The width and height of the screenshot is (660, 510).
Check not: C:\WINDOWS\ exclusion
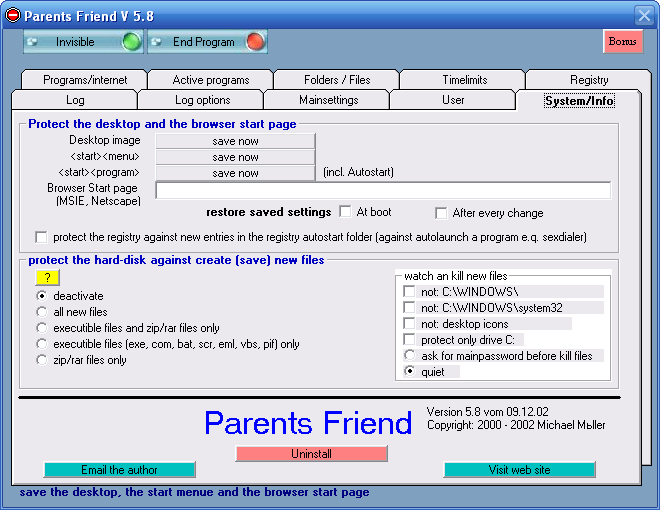(409, 291)
